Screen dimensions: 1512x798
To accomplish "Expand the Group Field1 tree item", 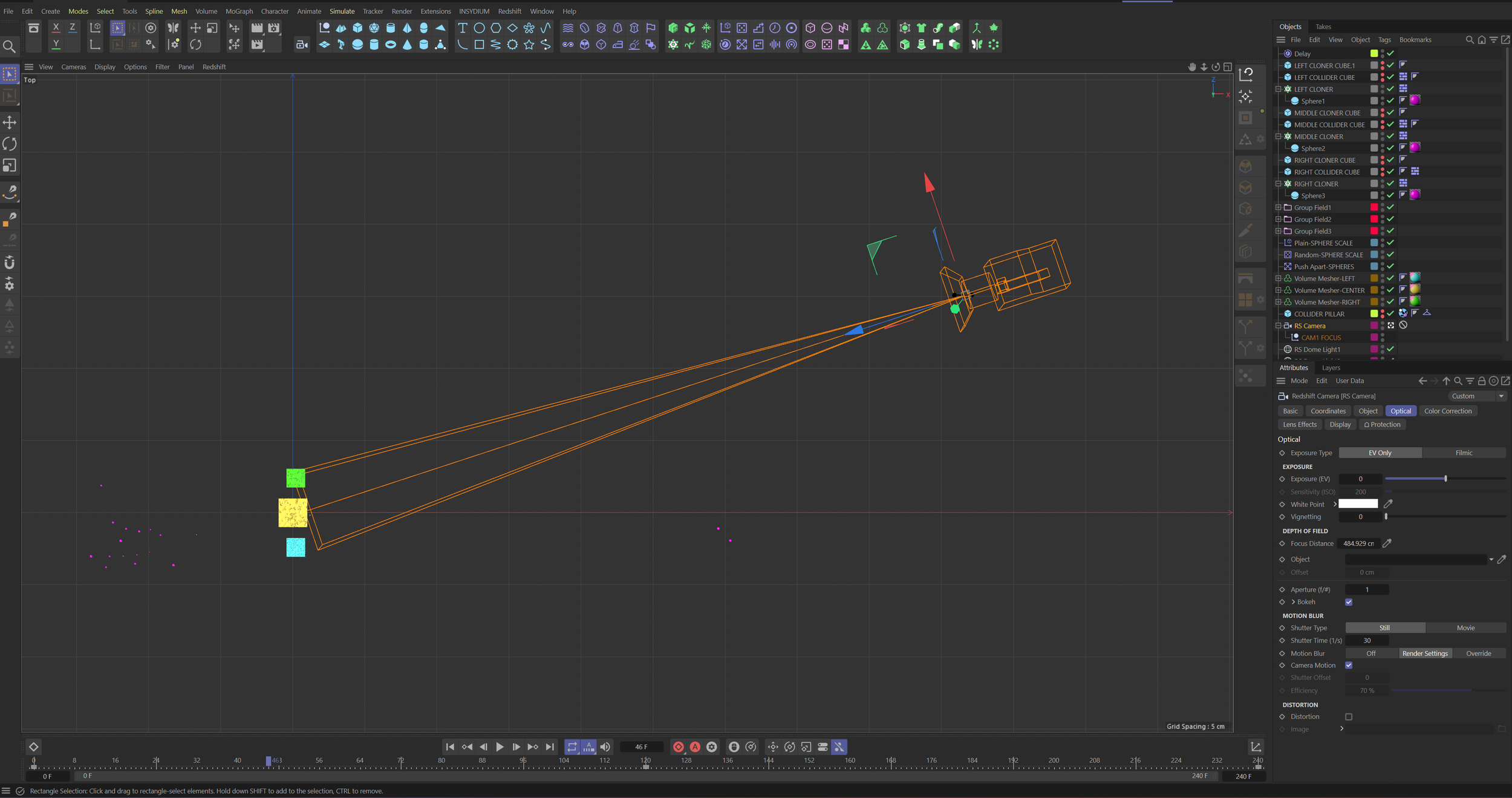I will point(1279,208).
